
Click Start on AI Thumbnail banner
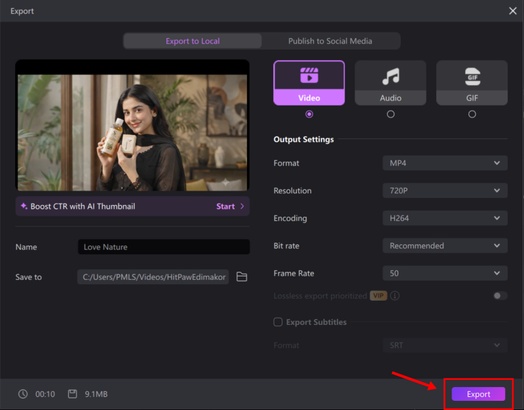[x=225, y=206]
